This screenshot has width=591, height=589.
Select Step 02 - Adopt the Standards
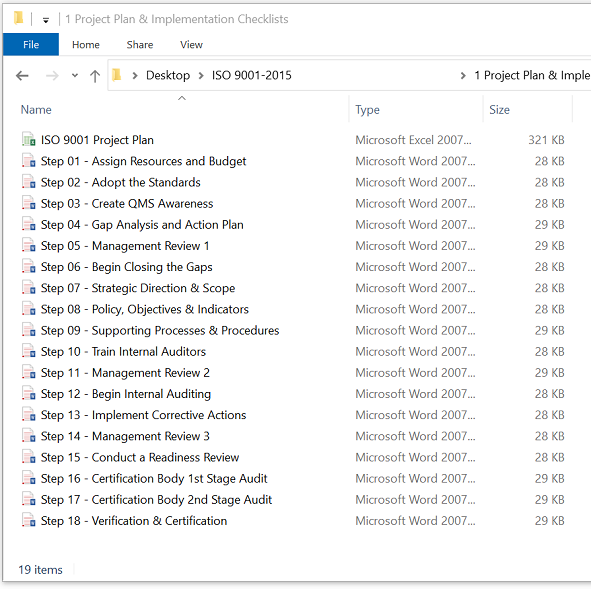point(121,182)
